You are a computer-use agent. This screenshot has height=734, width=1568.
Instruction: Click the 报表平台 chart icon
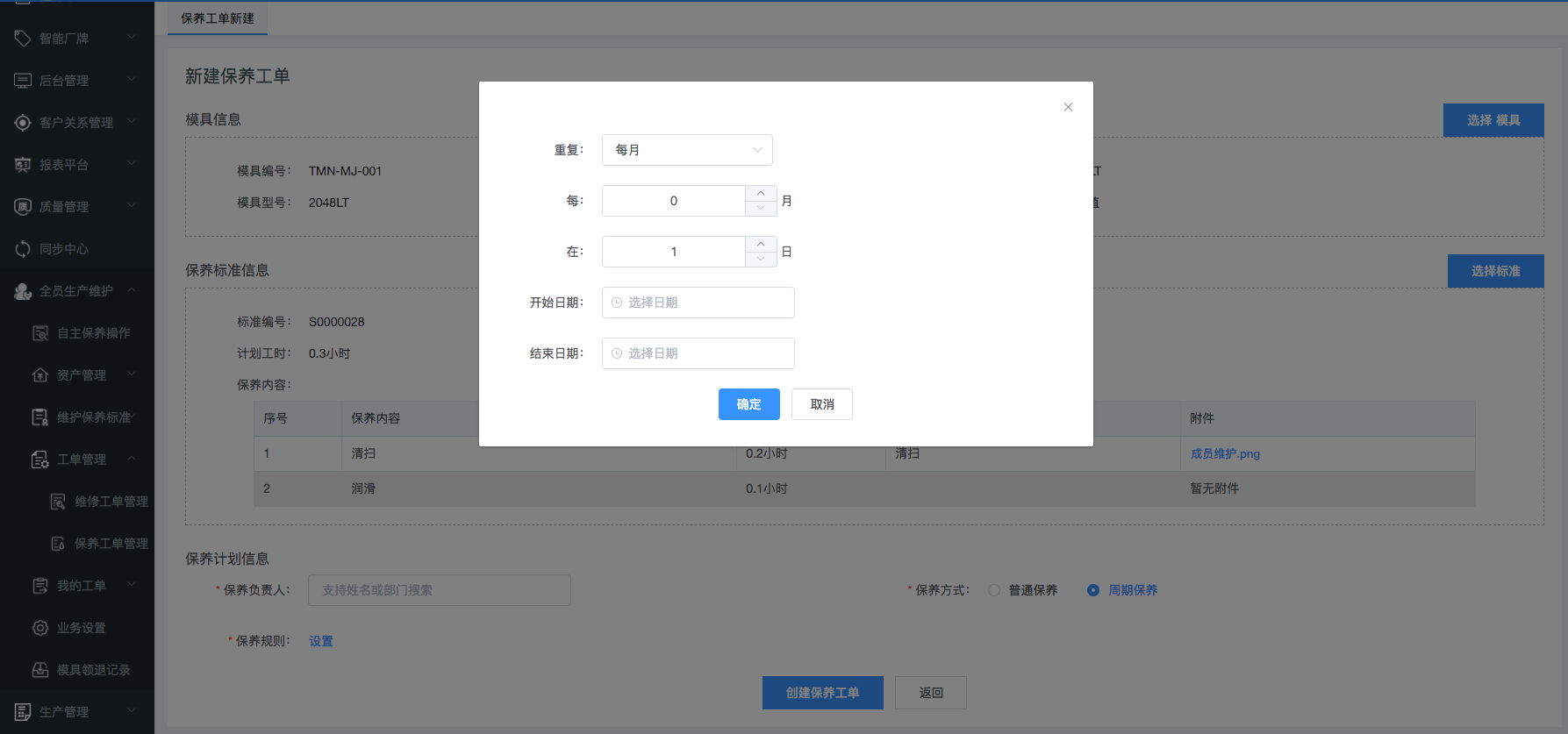(x=23, y=165)
